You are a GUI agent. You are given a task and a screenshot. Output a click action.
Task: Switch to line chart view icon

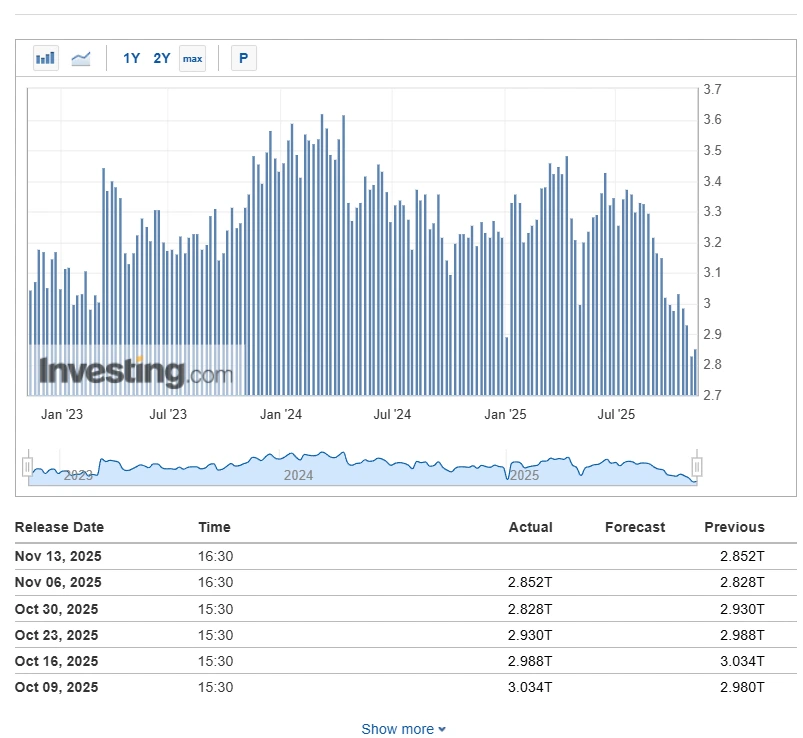[x=81, y=58]
